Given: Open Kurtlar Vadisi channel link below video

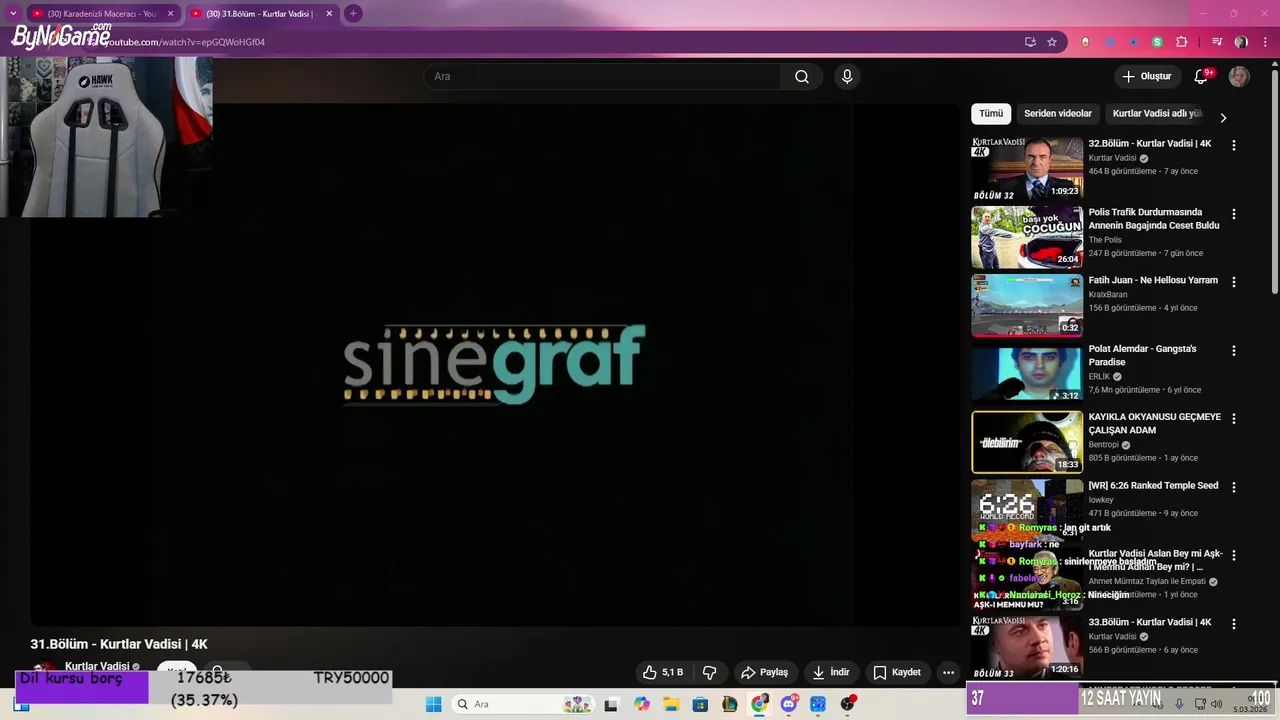Looking at the screenshot, I should pos(97,667).
